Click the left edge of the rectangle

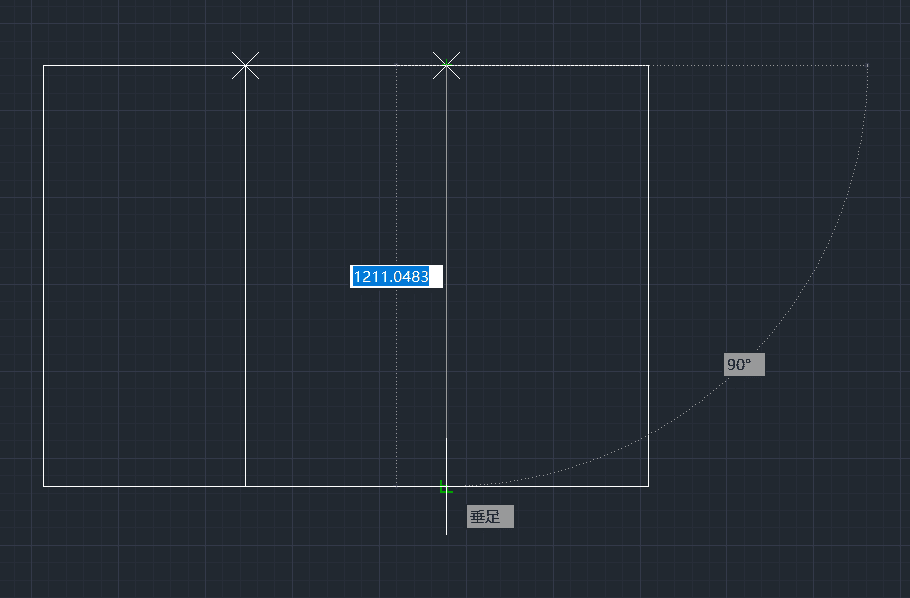42,280
